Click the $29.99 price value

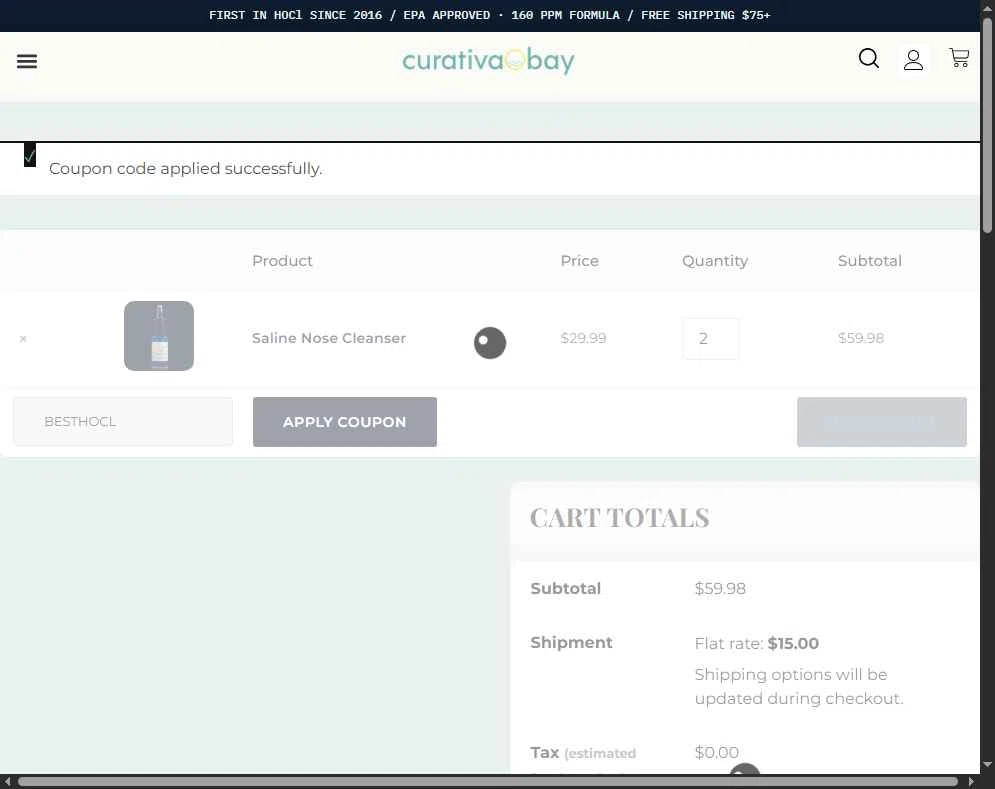click(x=583, y=338)
